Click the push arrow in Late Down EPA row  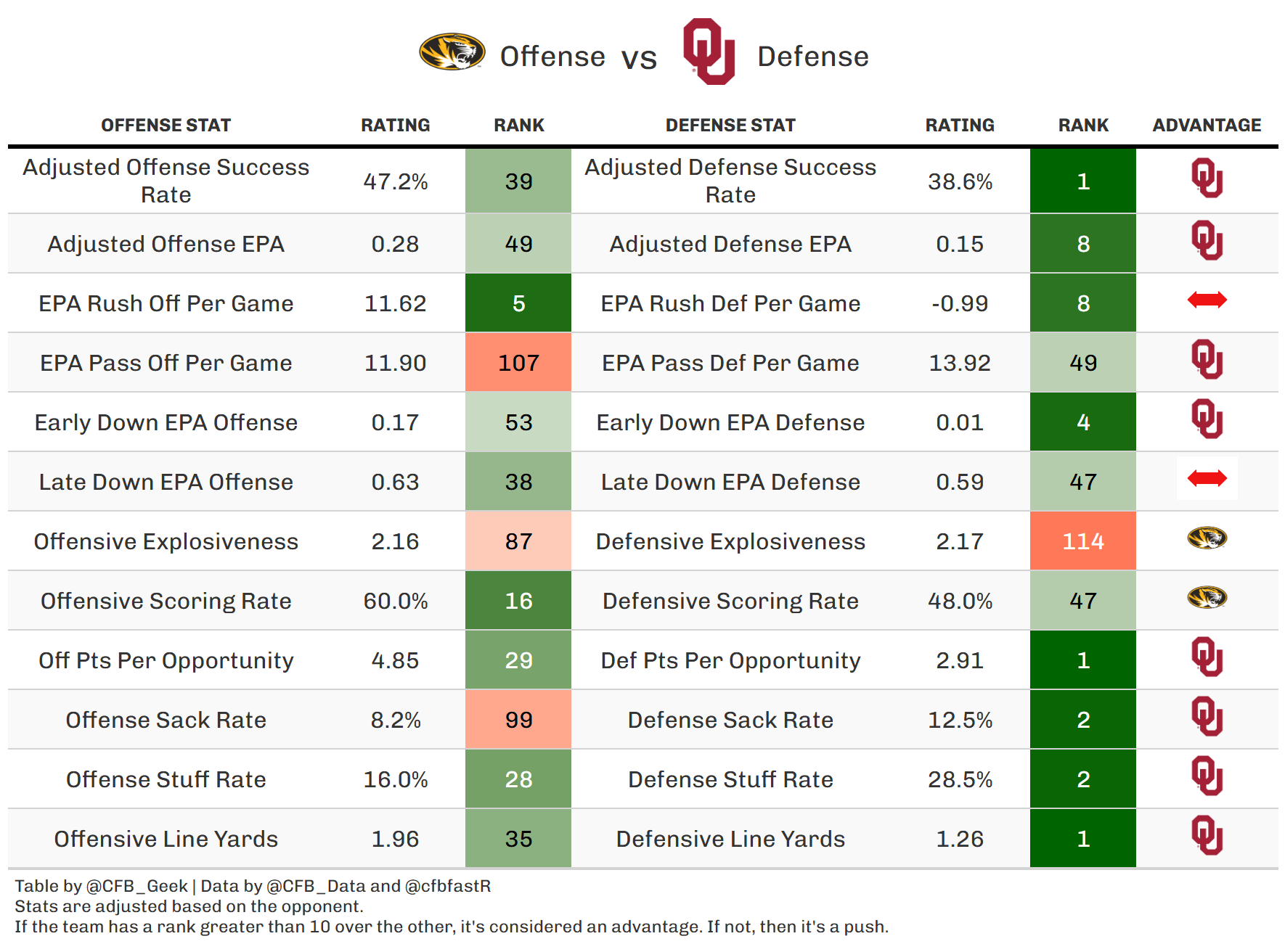[1207, 478]
